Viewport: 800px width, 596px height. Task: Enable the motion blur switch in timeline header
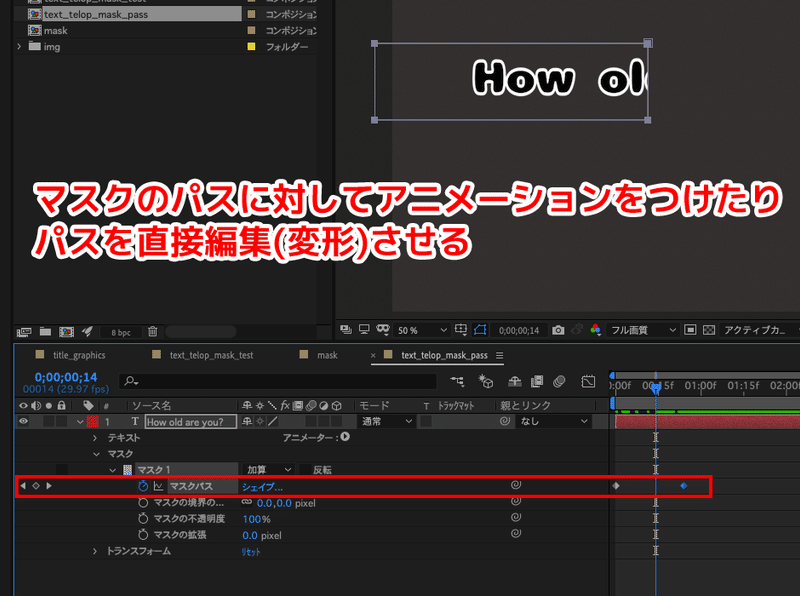(311, 403)
